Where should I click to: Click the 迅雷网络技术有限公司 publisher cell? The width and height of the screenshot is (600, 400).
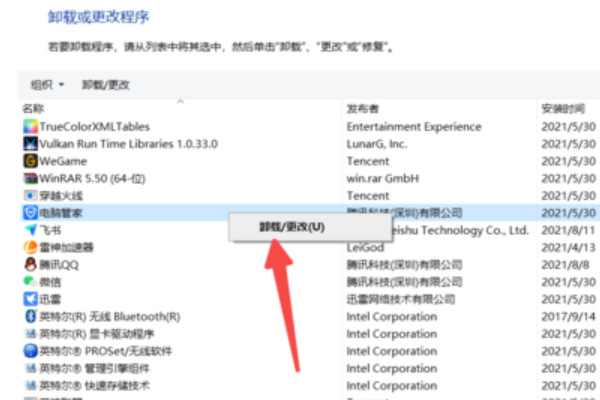(x=401, y=299)
